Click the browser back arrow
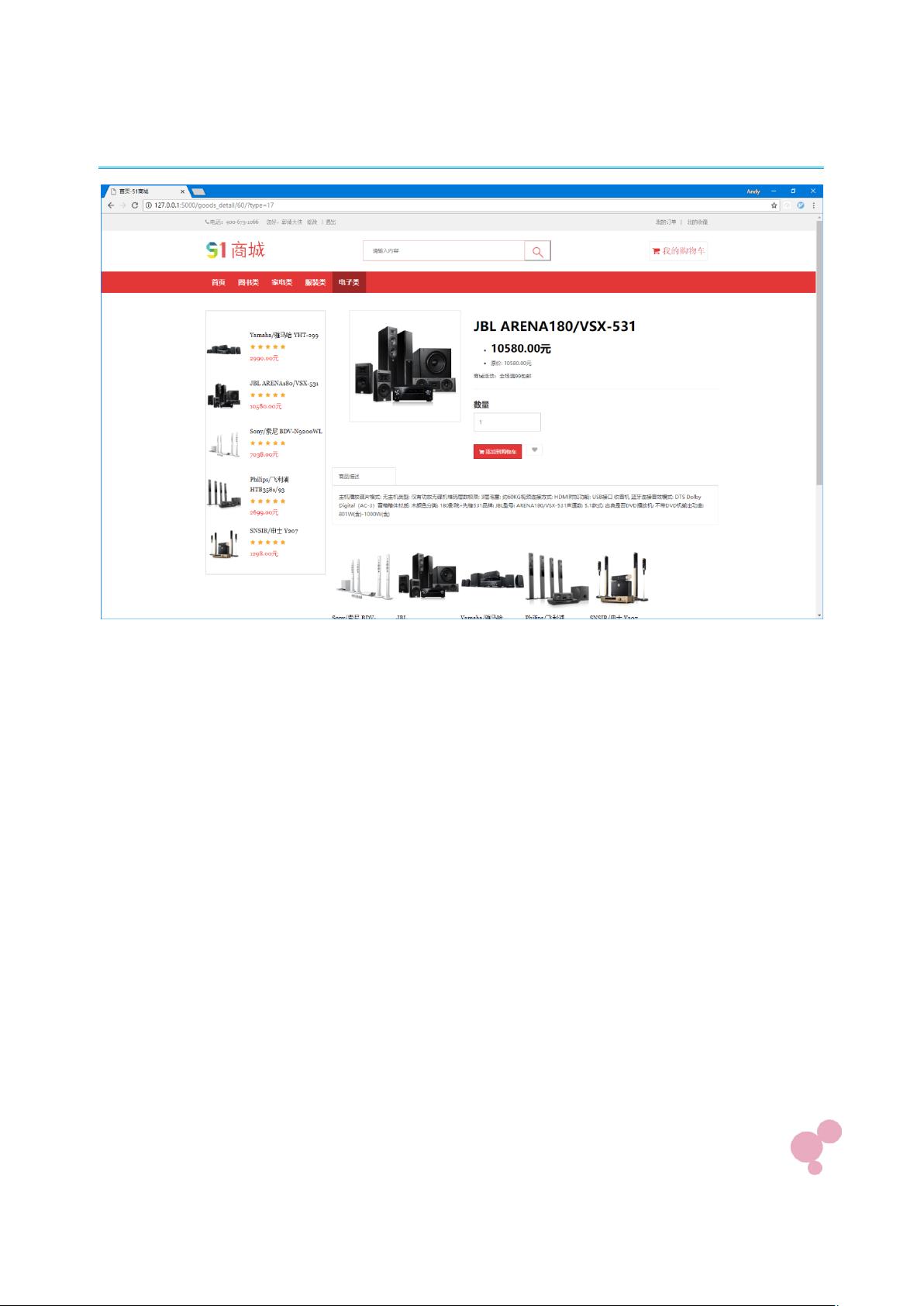This screenshot has height=1306, width=924. pos(111,205)
